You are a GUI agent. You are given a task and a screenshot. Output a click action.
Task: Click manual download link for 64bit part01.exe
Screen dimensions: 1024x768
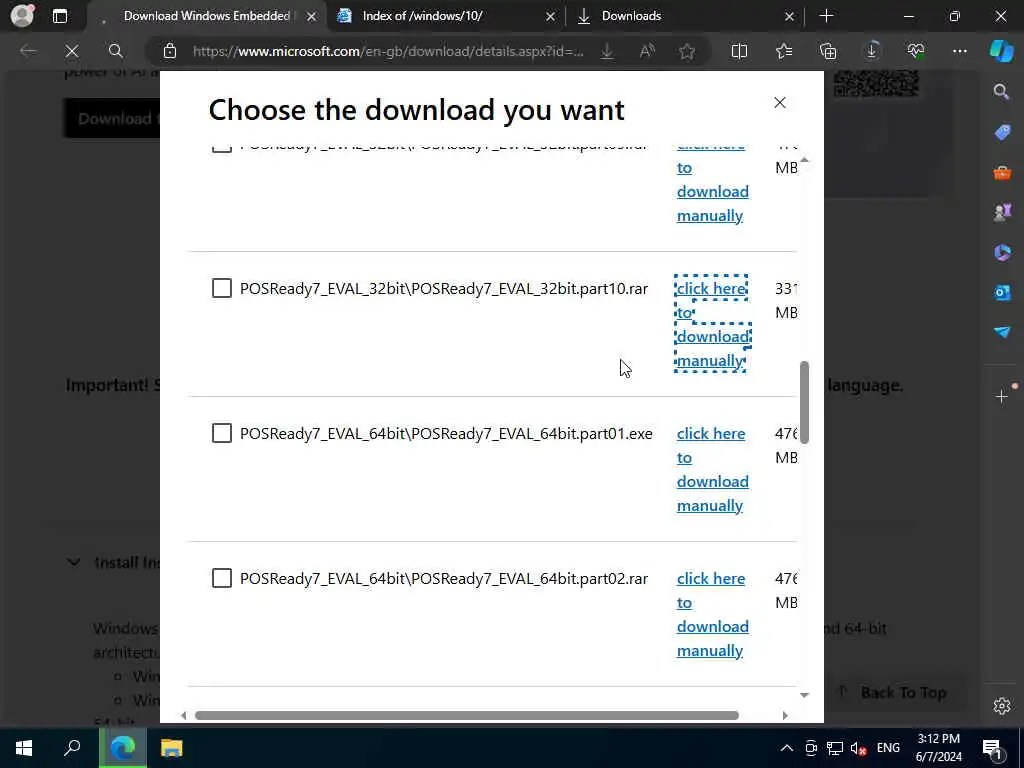coord(712,470)
